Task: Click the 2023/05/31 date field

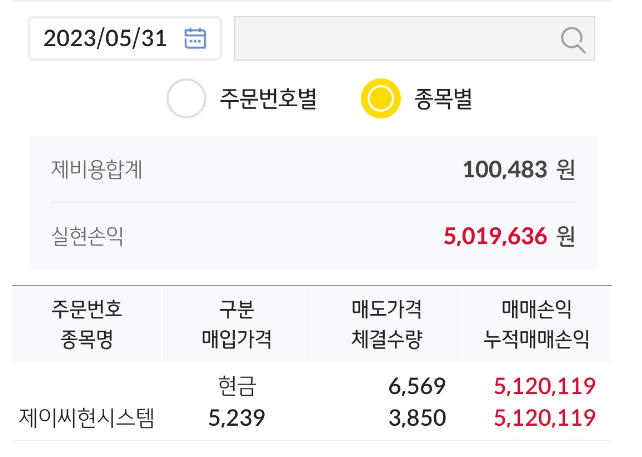Action: coord(125,38)
